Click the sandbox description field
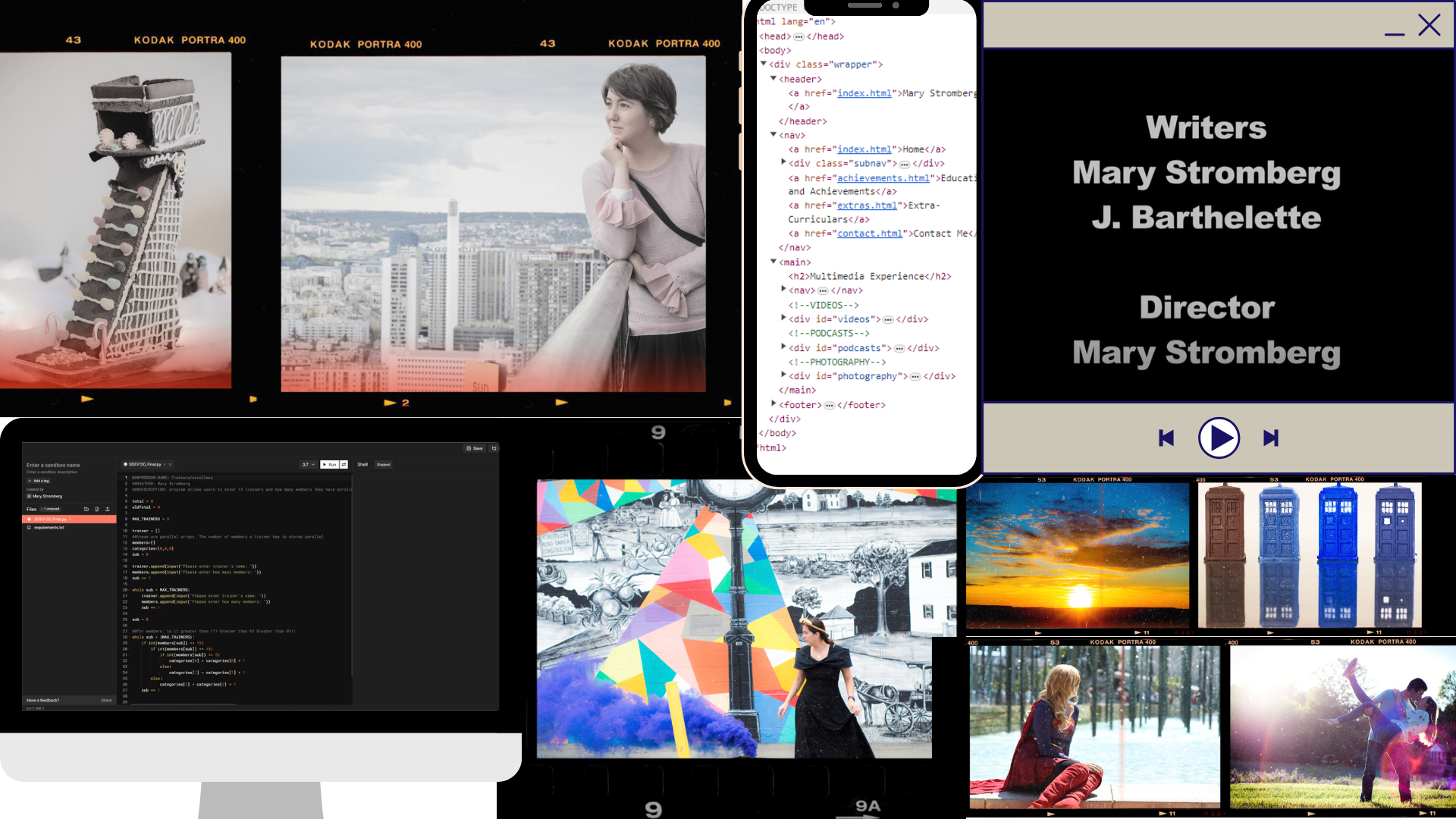The image size is (1456, 819). click(52, 472)
